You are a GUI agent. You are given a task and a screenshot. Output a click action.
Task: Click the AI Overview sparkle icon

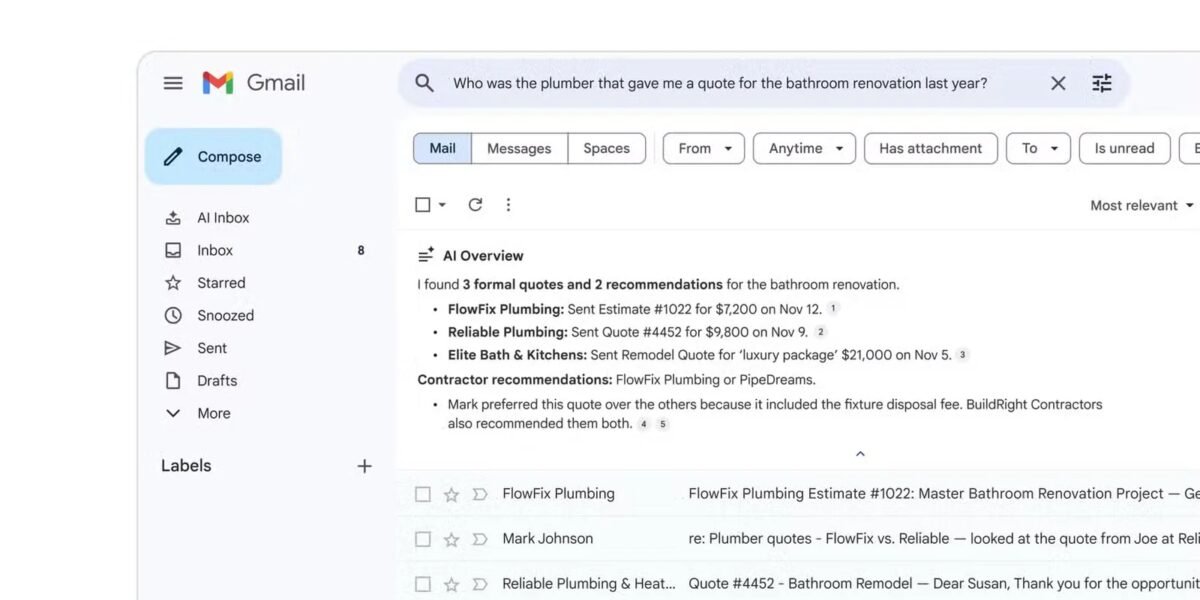click(x=426, y=255)
